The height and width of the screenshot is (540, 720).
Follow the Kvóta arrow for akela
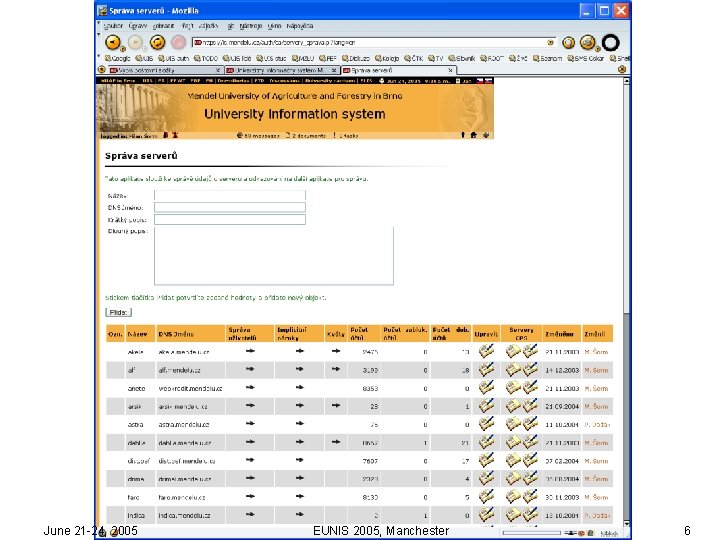click(x=336, y=351)
